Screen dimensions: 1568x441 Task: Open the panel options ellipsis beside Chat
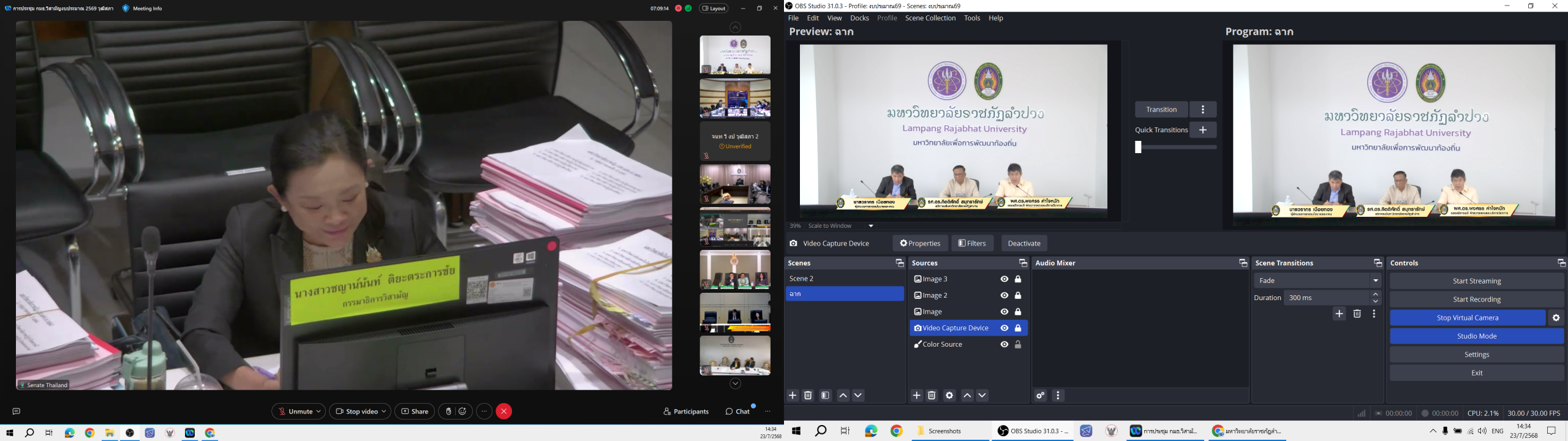click(767, 412)
